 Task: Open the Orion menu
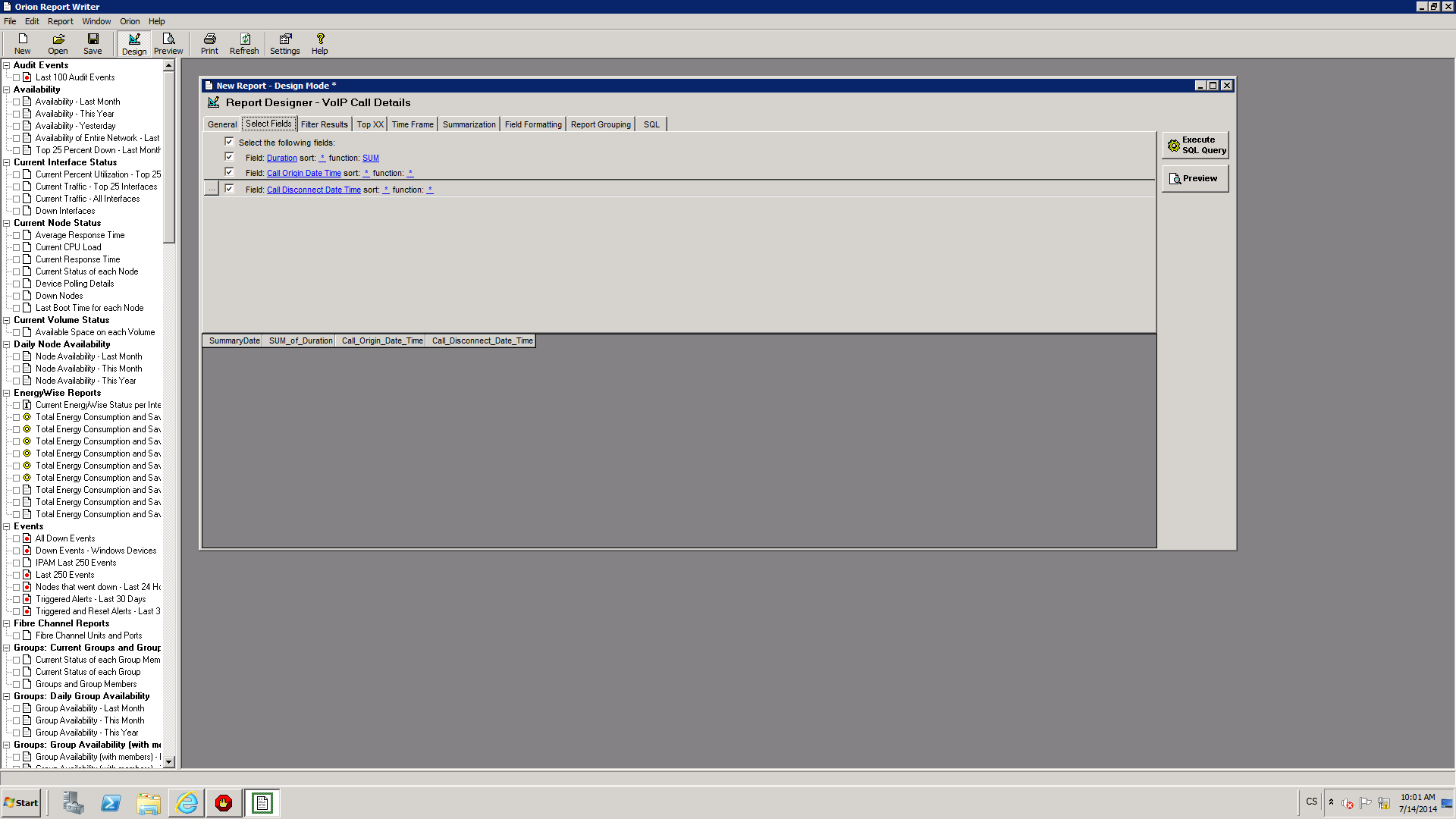(x=130, y=21)
